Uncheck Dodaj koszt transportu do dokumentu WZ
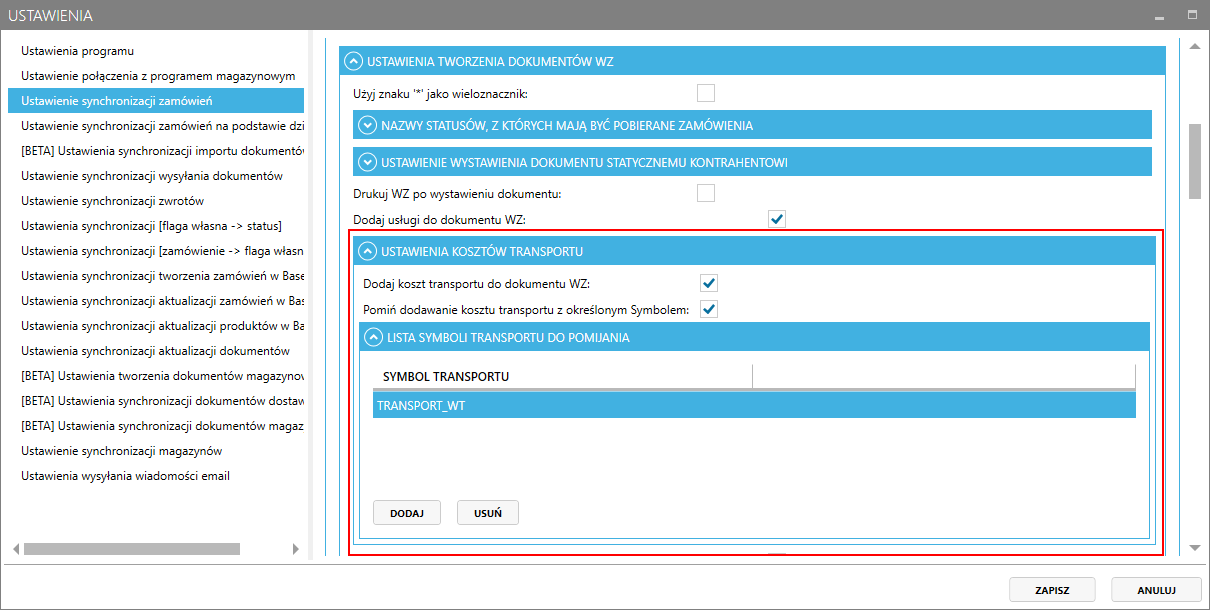Image resolution: width=1210 pixels, height=610 pixels. (709, 283)
